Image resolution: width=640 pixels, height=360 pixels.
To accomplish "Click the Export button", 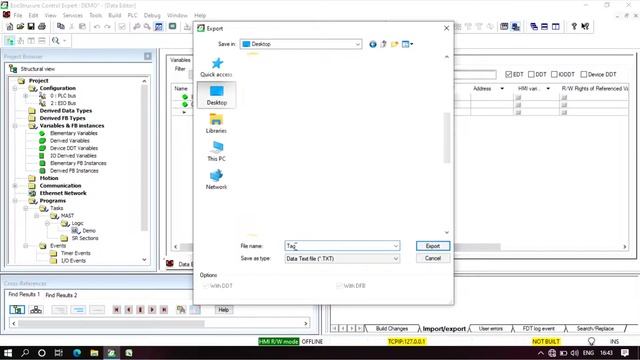I will pos(433,246).
